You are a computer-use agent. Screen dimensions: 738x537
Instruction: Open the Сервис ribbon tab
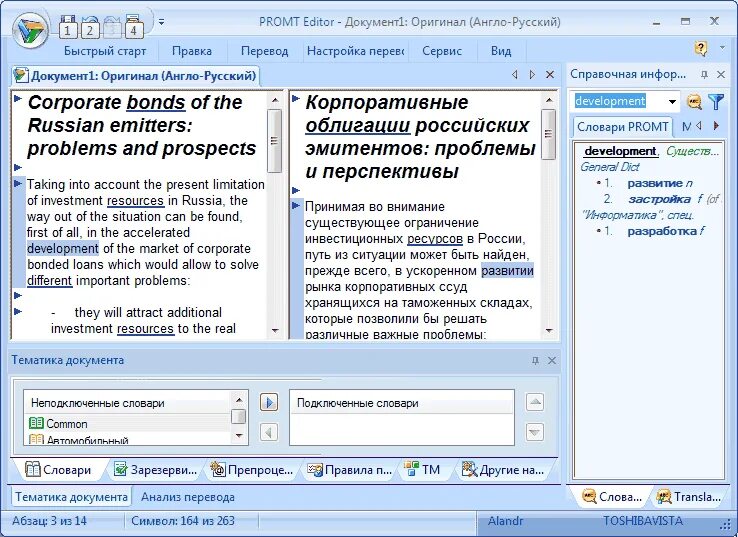click(x=442, y=51)
